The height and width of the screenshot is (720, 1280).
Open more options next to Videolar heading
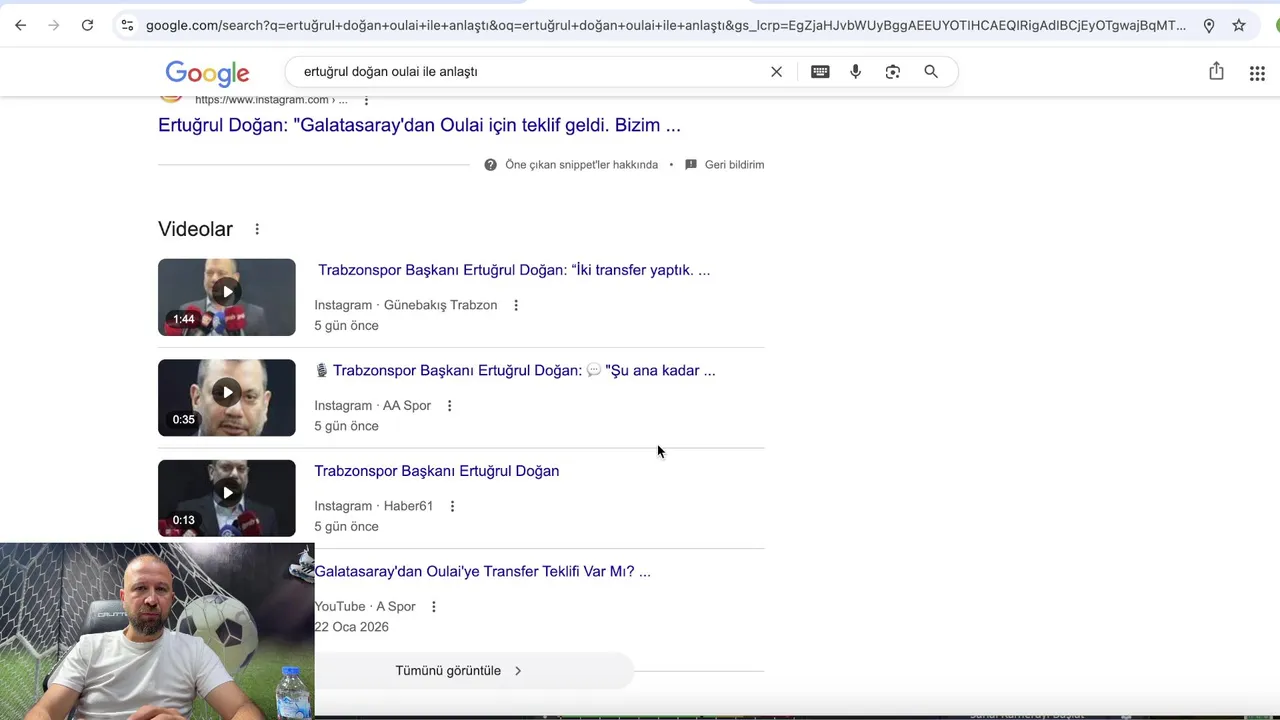257,229
